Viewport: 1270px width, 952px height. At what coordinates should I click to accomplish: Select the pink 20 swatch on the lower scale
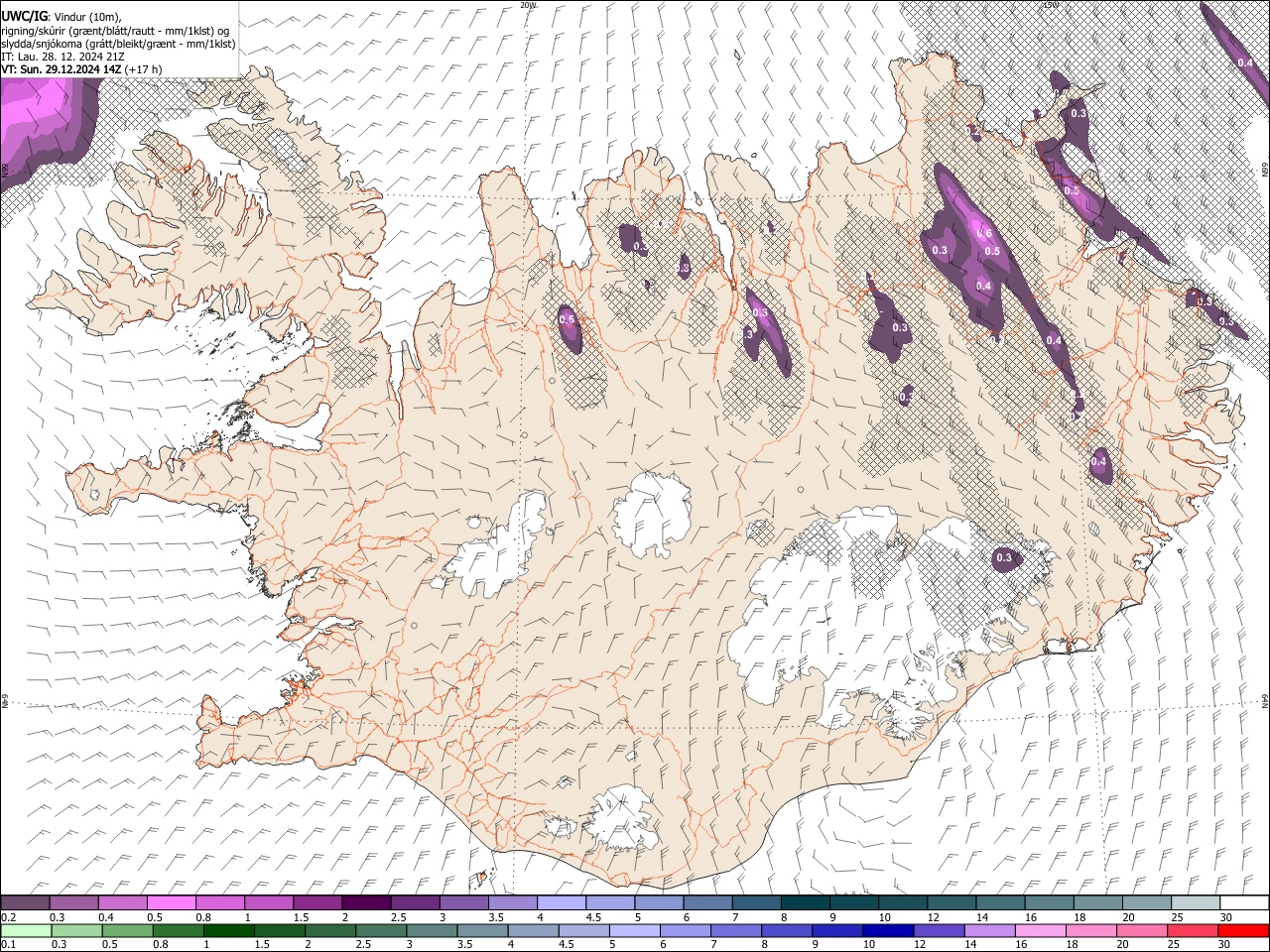click(x=1142, y=930)
